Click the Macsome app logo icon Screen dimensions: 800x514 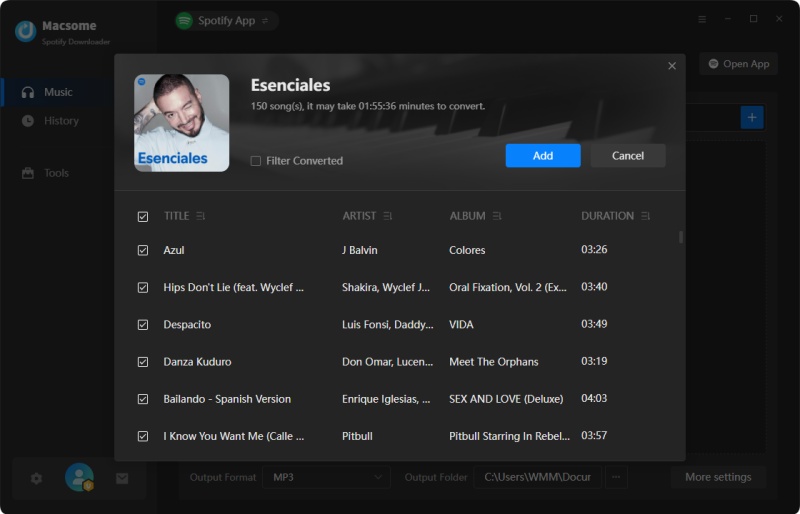coord(26,31)
